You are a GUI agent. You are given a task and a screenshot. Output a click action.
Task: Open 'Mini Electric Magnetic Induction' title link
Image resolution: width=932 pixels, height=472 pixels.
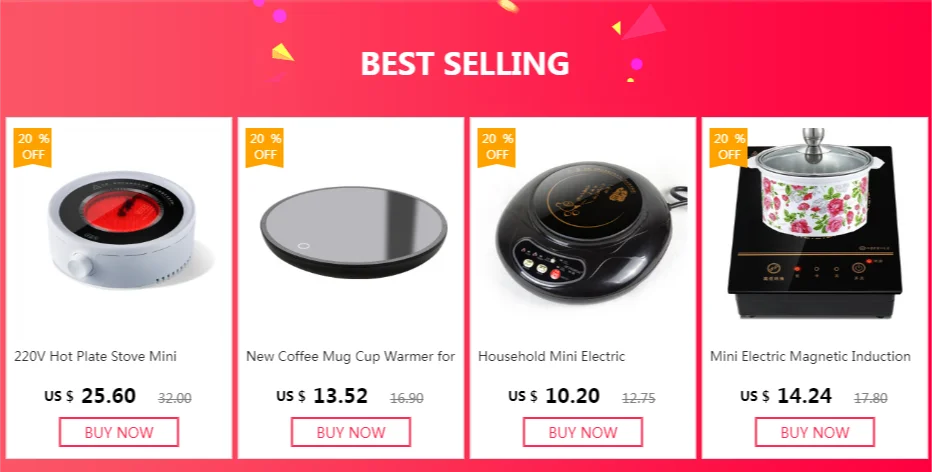810,357
